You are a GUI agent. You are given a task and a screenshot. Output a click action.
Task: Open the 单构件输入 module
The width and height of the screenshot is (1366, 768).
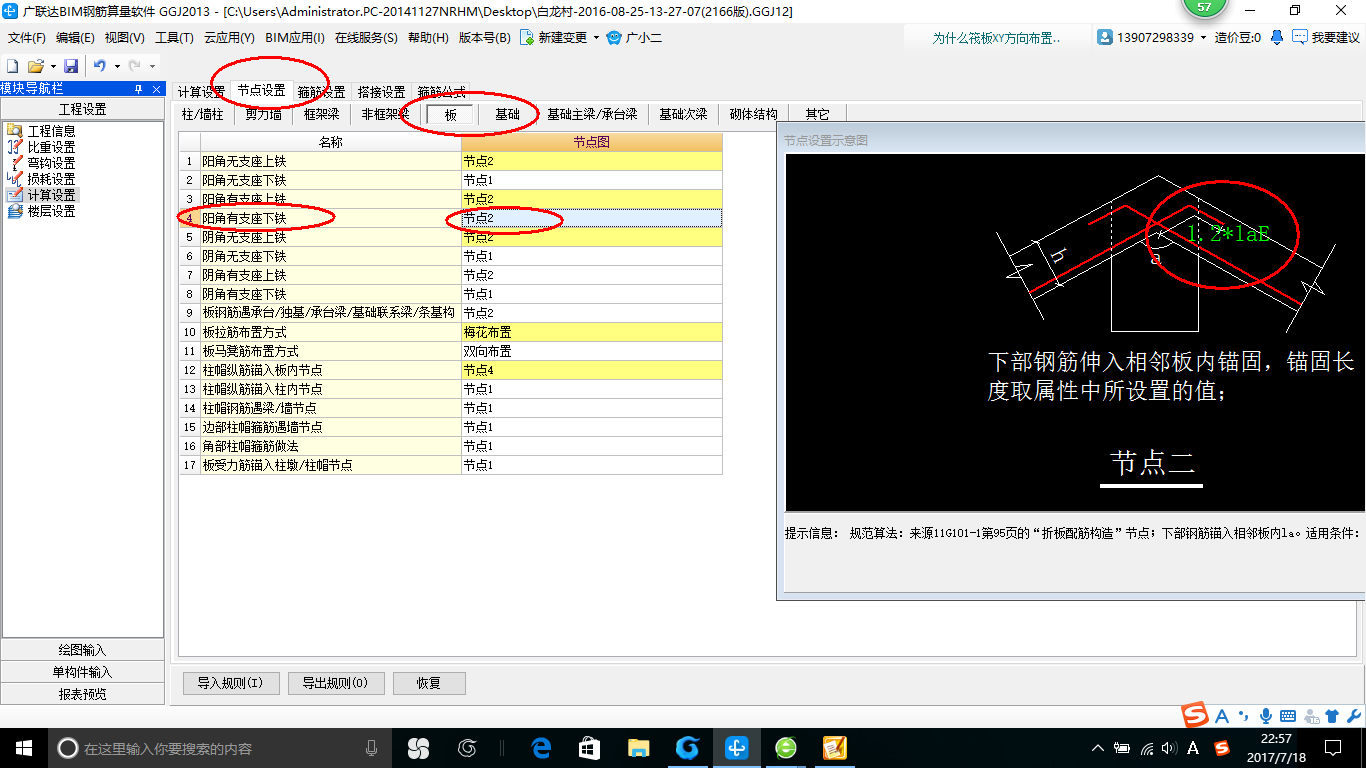tap(82, 672)
